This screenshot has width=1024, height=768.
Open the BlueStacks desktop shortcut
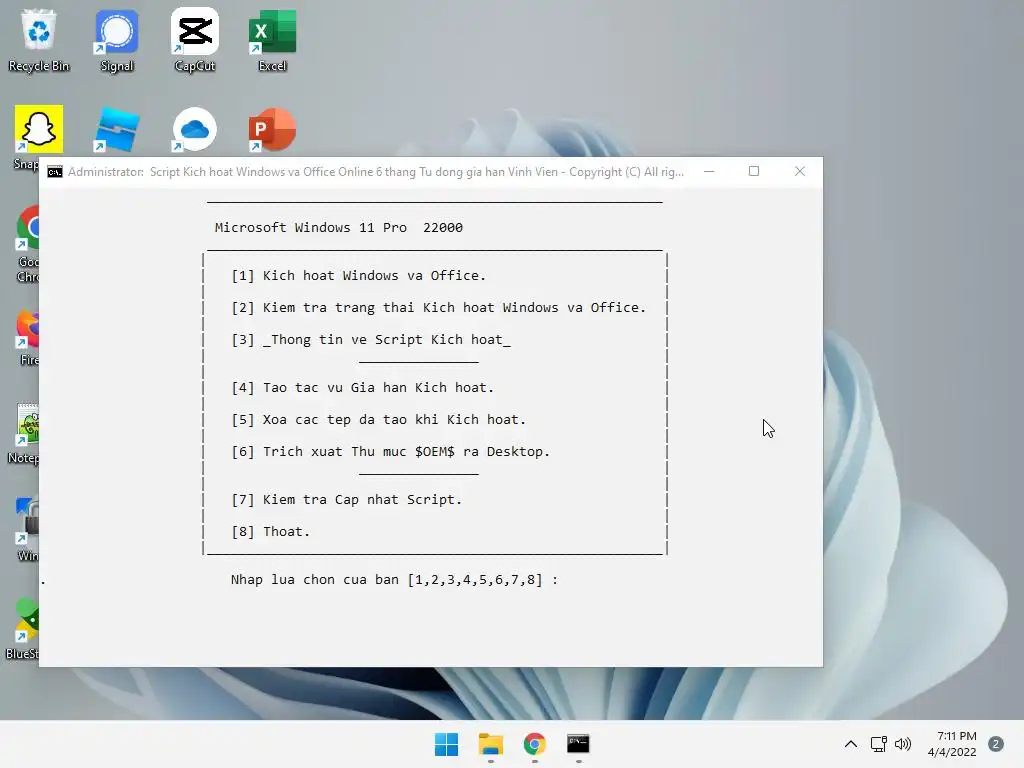(x=25, y=628)
